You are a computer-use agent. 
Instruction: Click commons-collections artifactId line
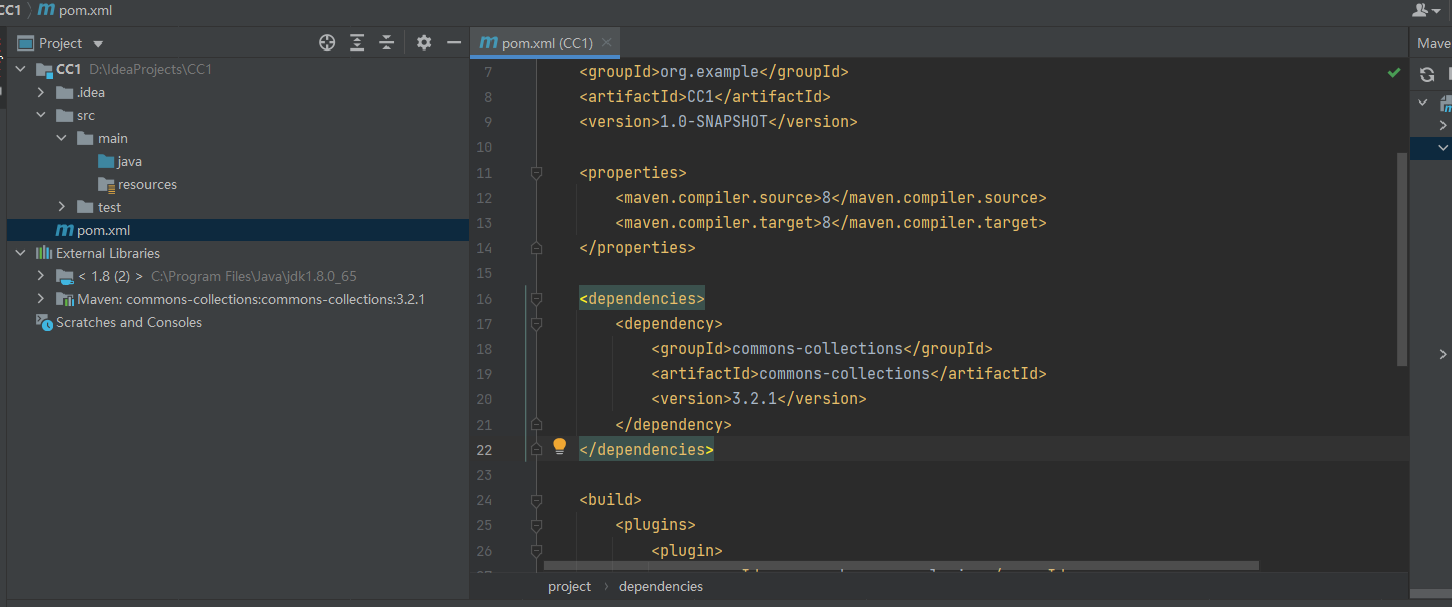(x=849, y=374)
